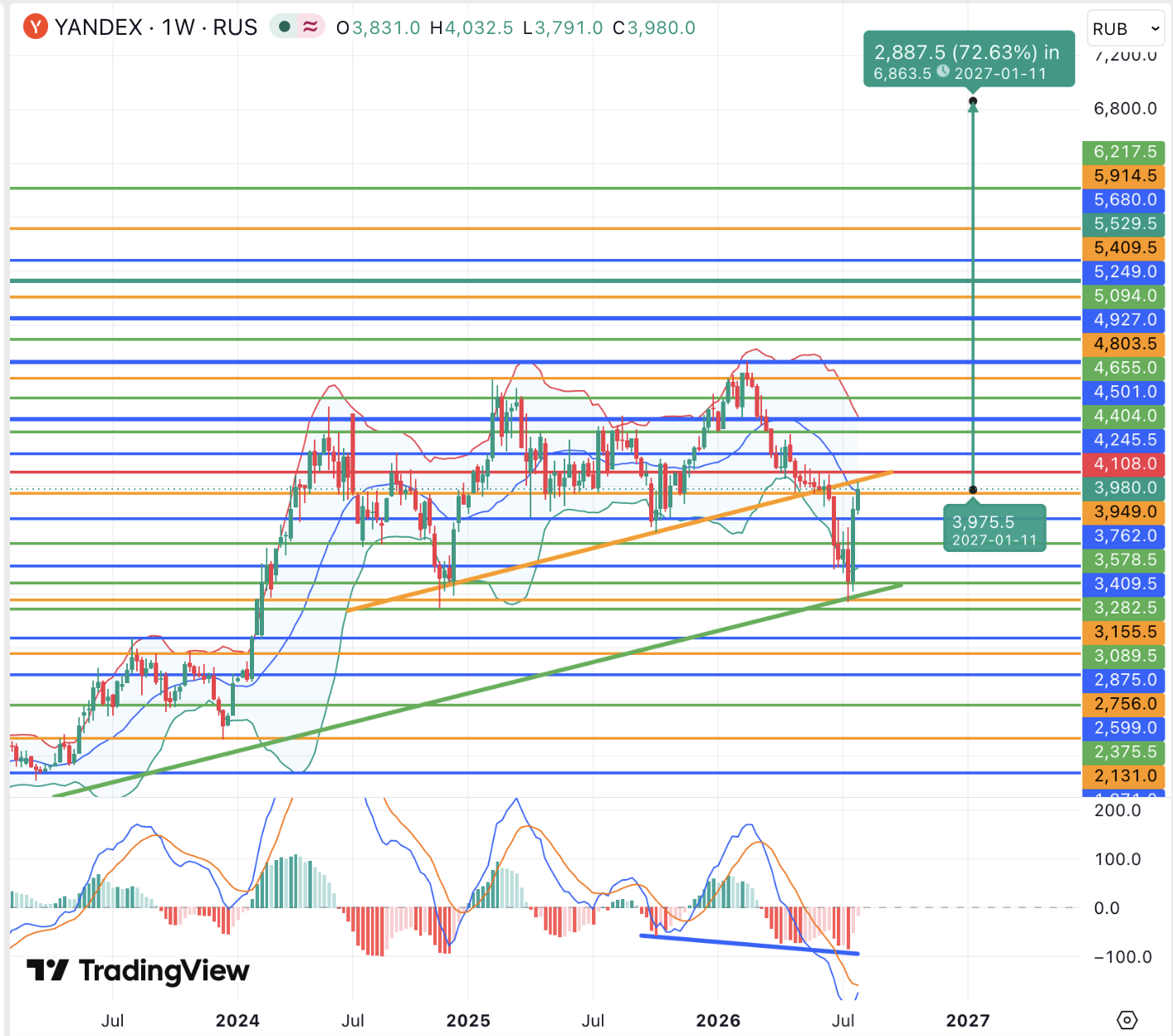Select the 2,375.5 price label
1173x1036 pixels.
(1124, 752)
